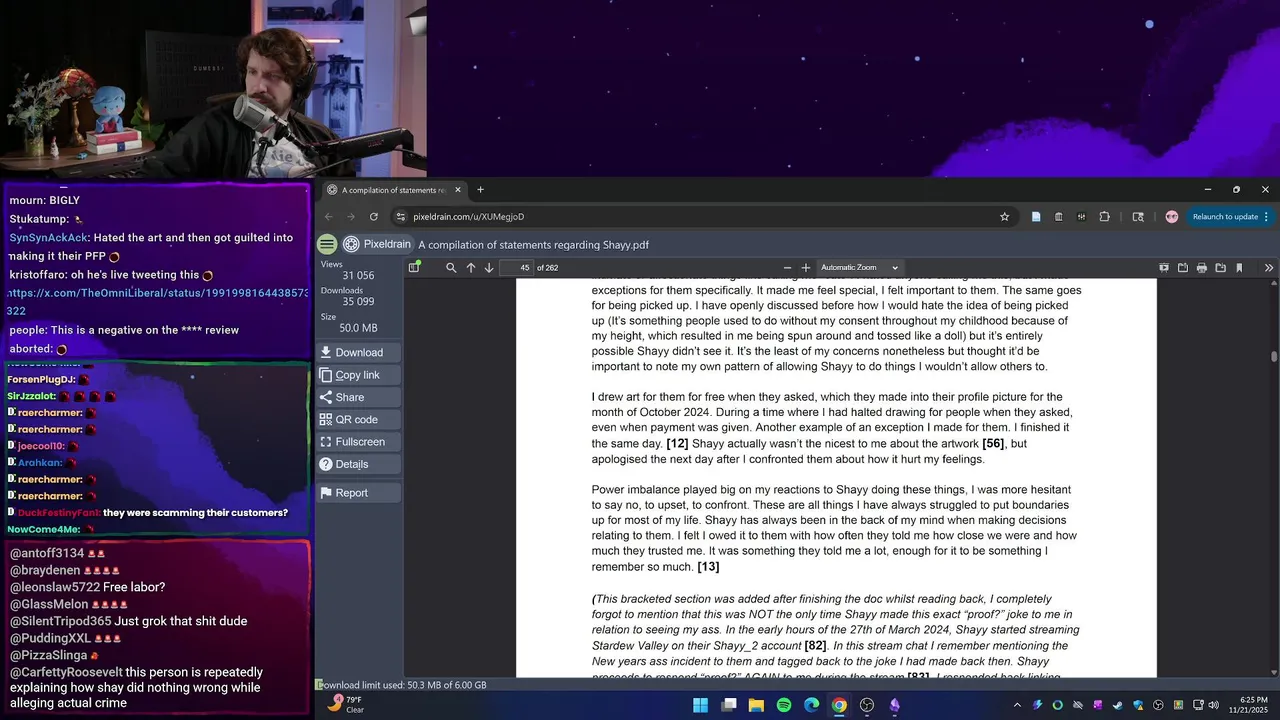This screenshot has height=720, width=1280.
Task: Zoom out the PDF document
Action: (x=787, y=267)
